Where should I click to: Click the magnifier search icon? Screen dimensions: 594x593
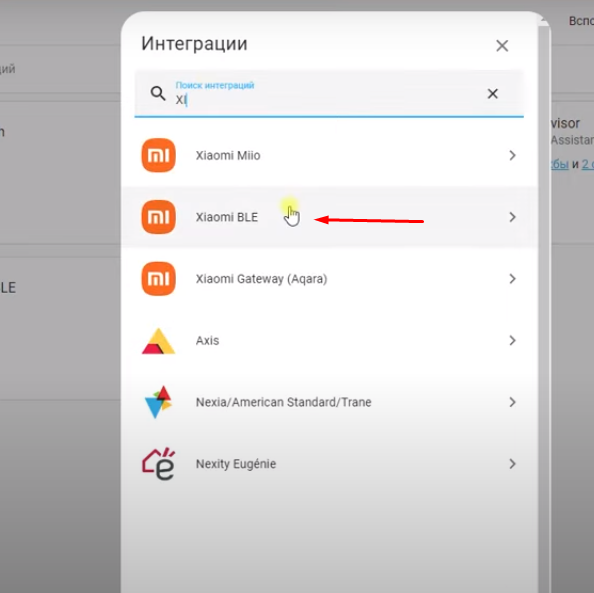(158, 93)
